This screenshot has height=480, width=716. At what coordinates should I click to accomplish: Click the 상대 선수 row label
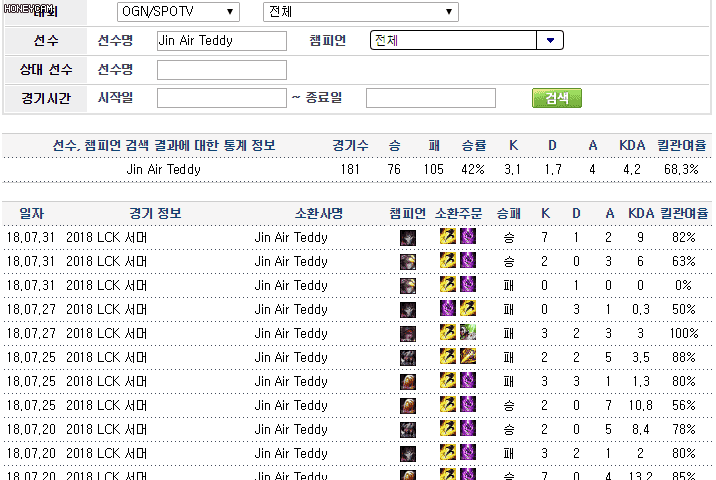click(46, 70)
